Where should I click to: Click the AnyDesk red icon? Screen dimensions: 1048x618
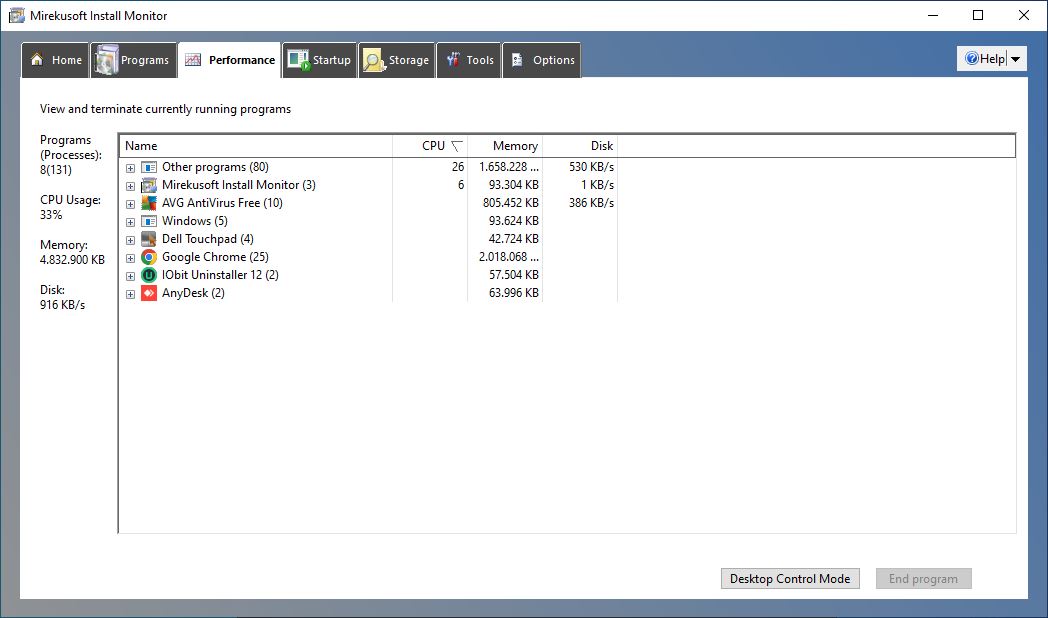click(x=149, y=293)
